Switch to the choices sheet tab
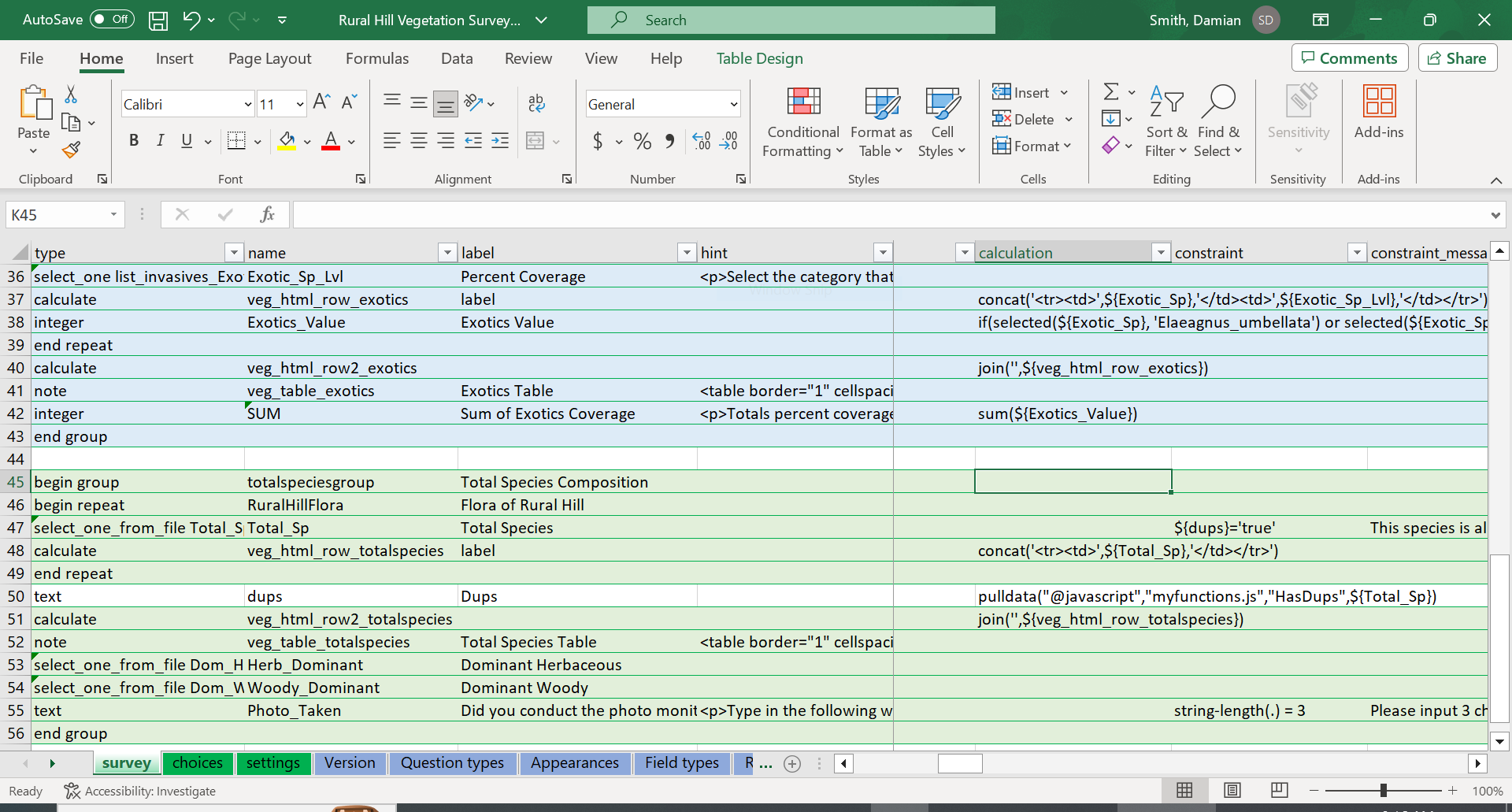1512x812 pixels. [197, 762]
